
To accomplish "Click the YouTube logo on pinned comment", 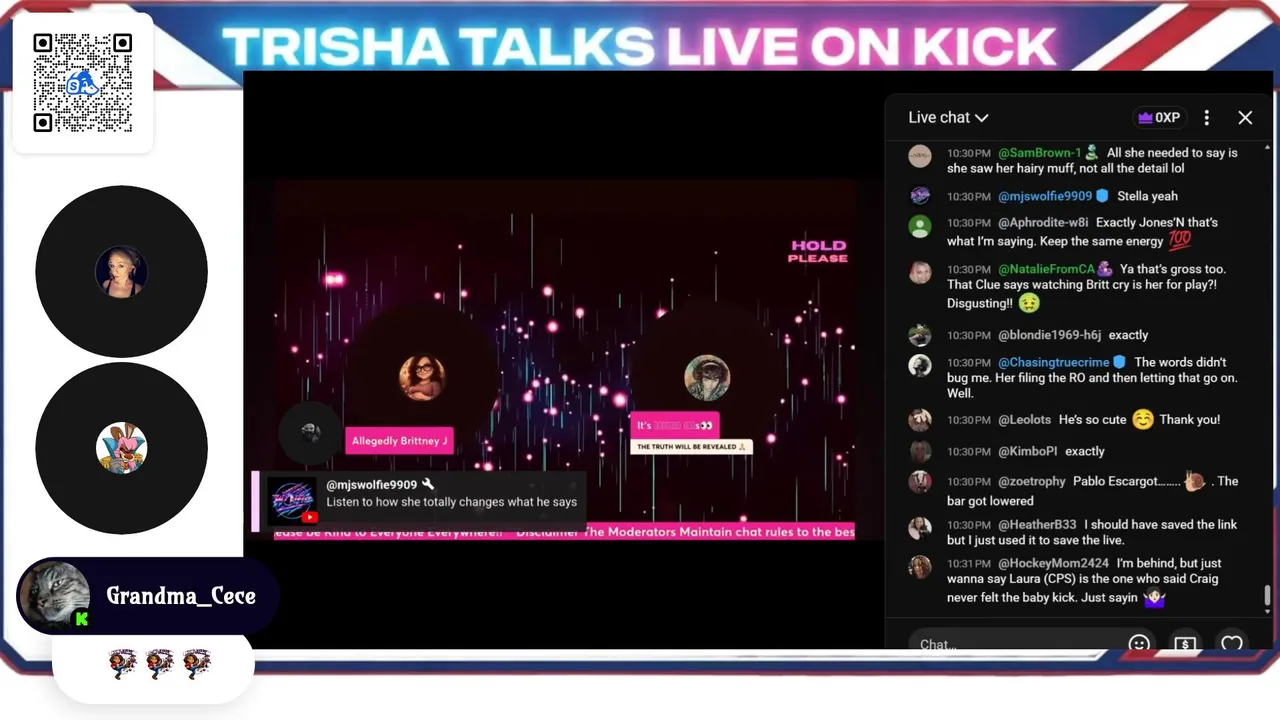I will click(x=310, y=517).
